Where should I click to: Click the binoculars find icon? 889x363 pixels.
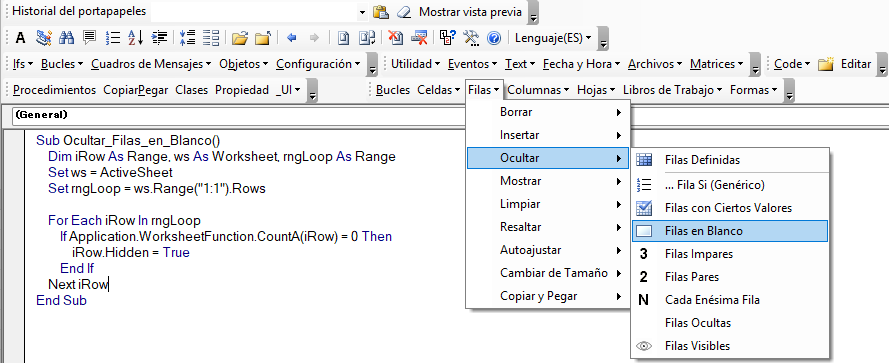point(67,38)
